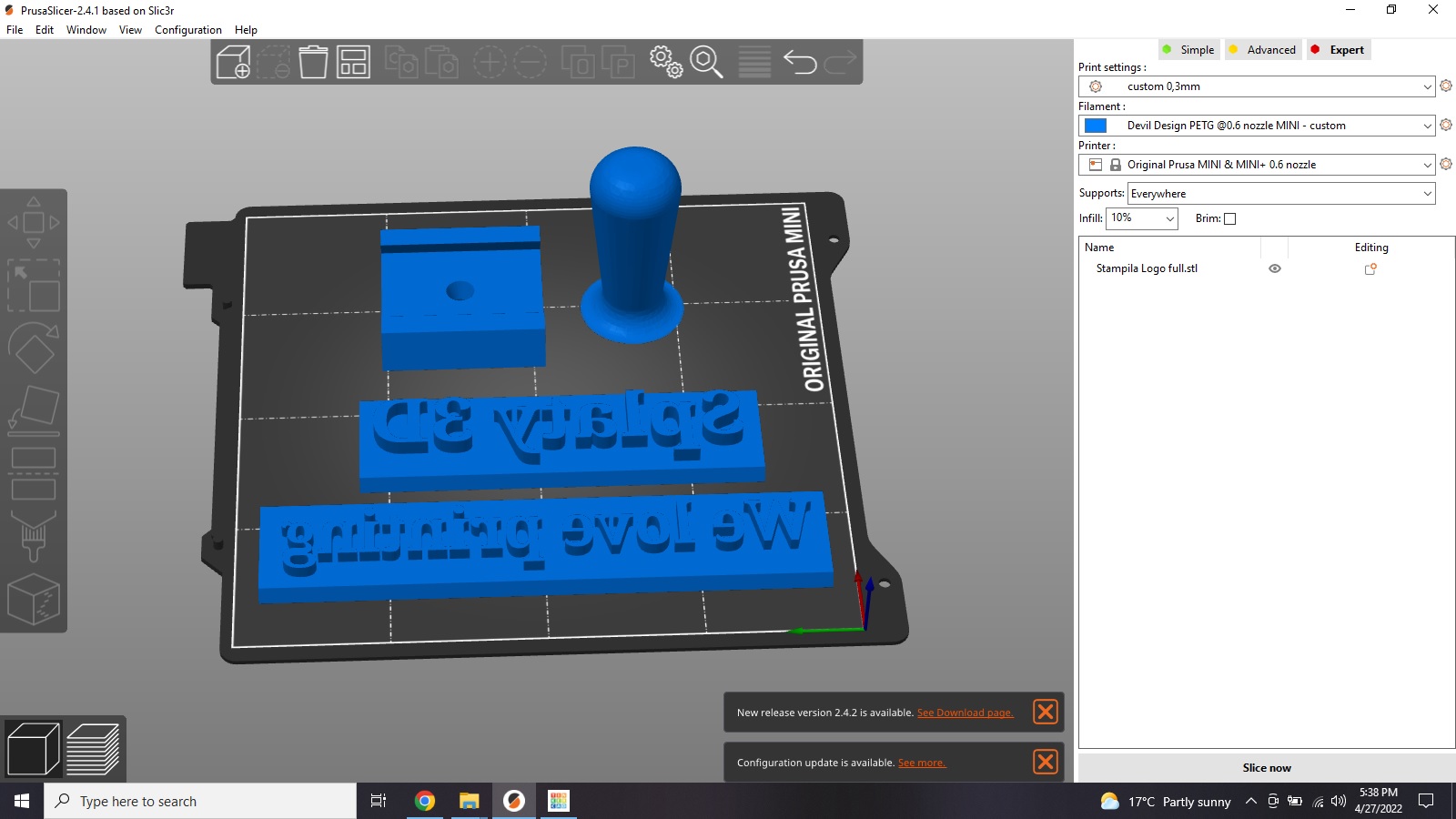The height and width of the screenshot is (819, 1456).
Task: Open the Print settings preset dropdown
Action: [1257, 86]
